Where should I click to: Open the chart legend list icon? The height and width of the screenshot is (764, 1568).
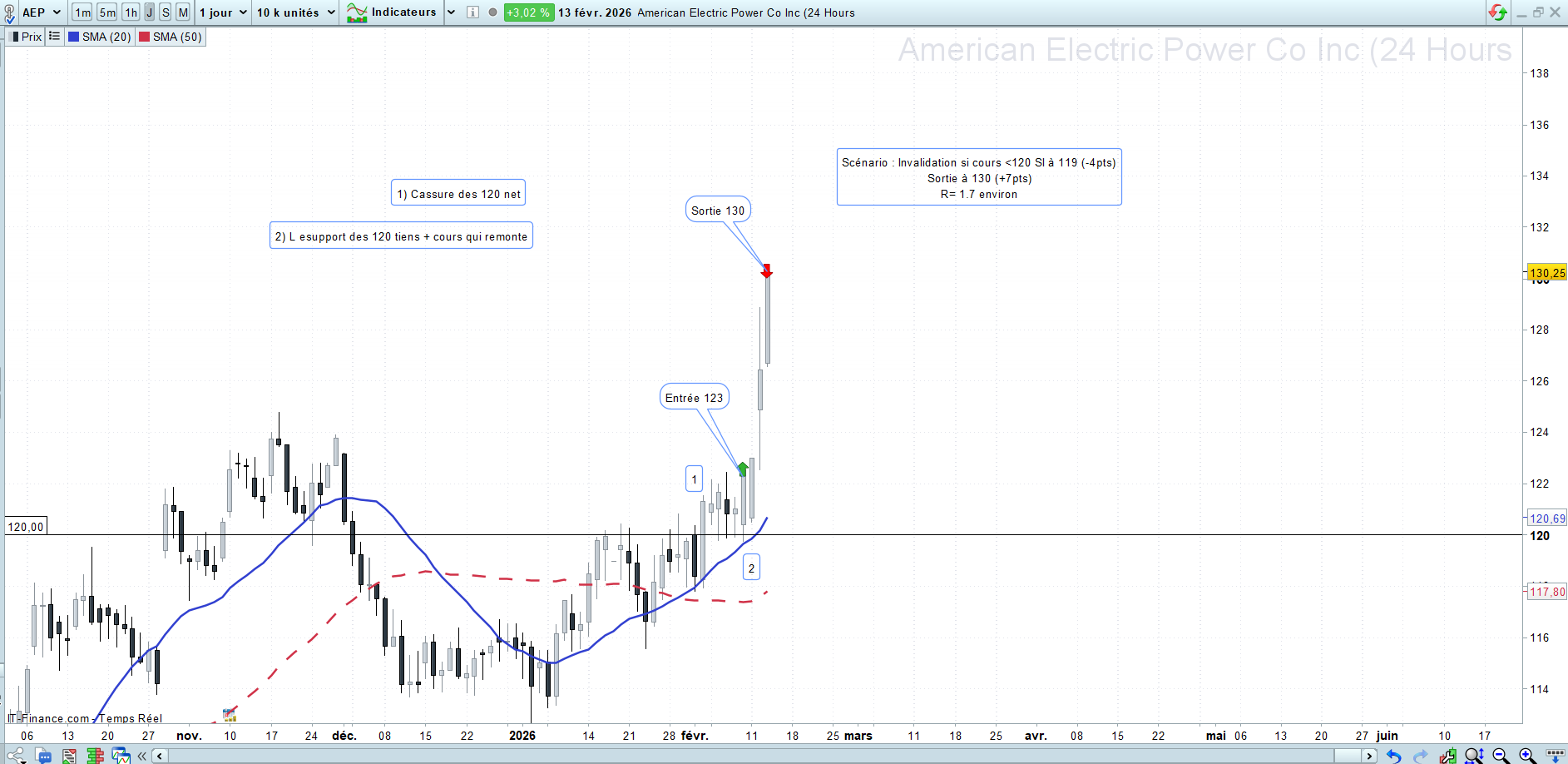(54, 37)
